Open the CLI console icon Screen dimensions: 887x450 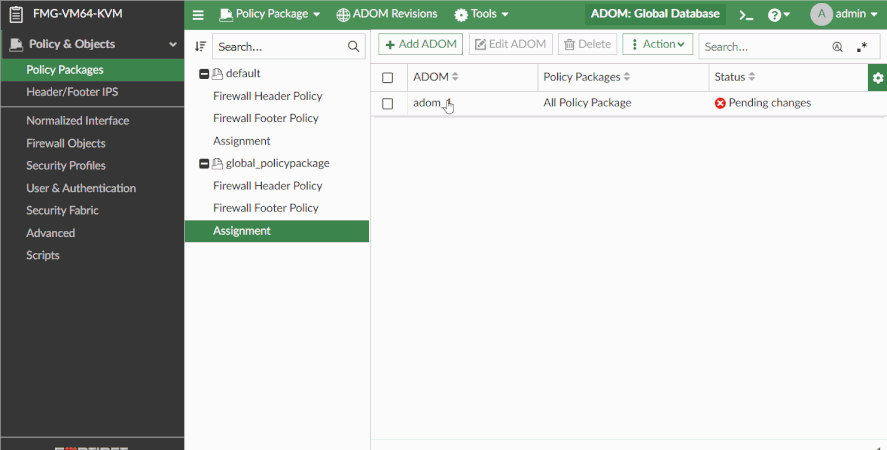[746, 15]
